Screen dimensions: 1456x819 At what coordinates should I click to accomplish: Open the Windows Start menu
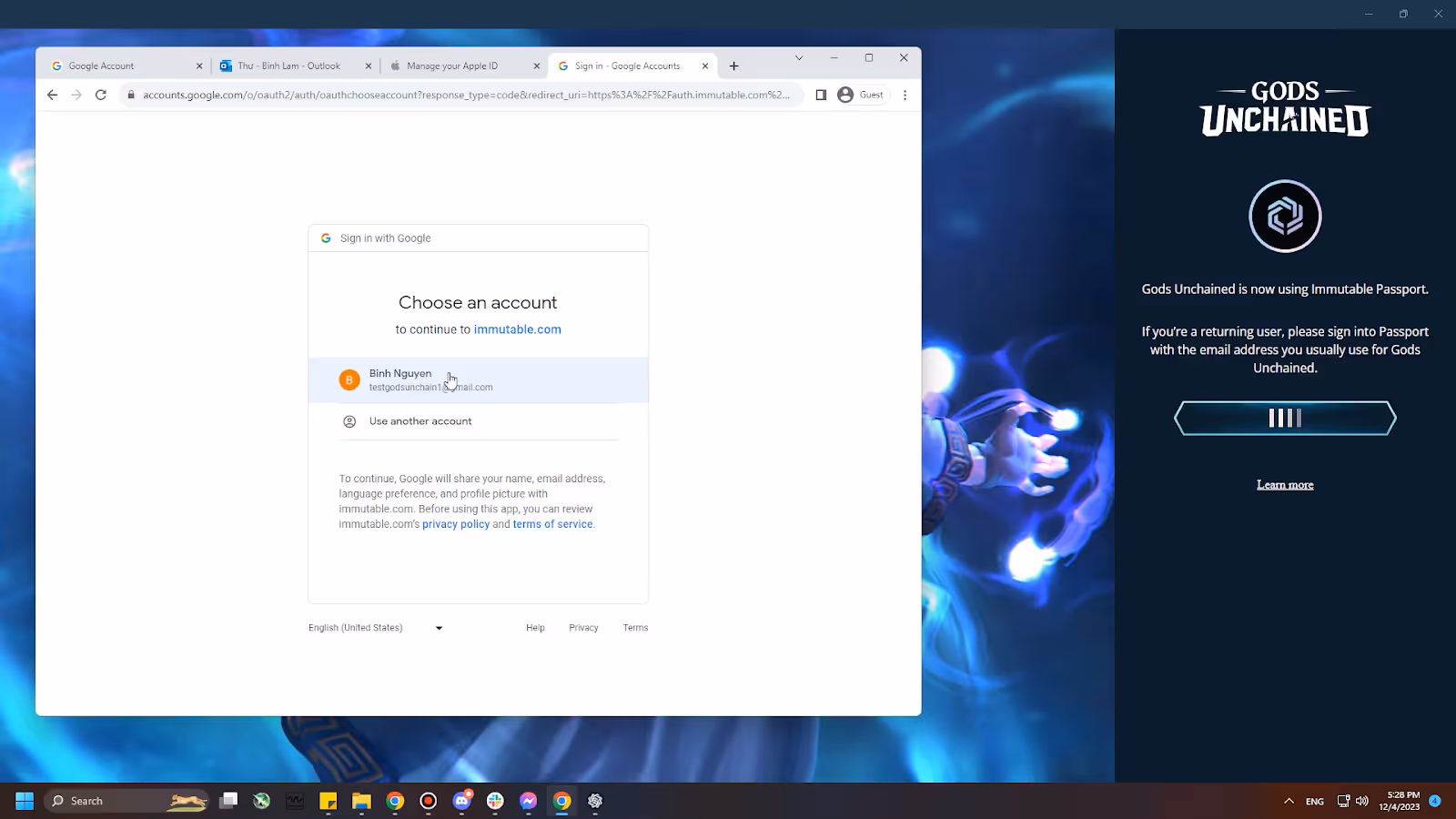coord(25,801)
